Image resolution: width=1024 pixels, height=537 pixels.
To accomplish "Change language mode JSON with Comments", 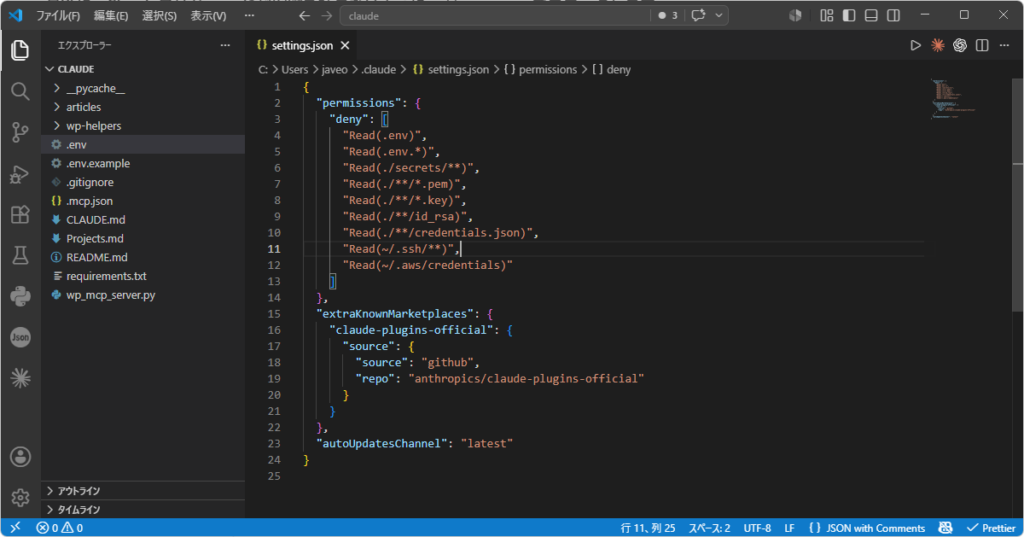I will pyautogui.click(x=867, y=528).
